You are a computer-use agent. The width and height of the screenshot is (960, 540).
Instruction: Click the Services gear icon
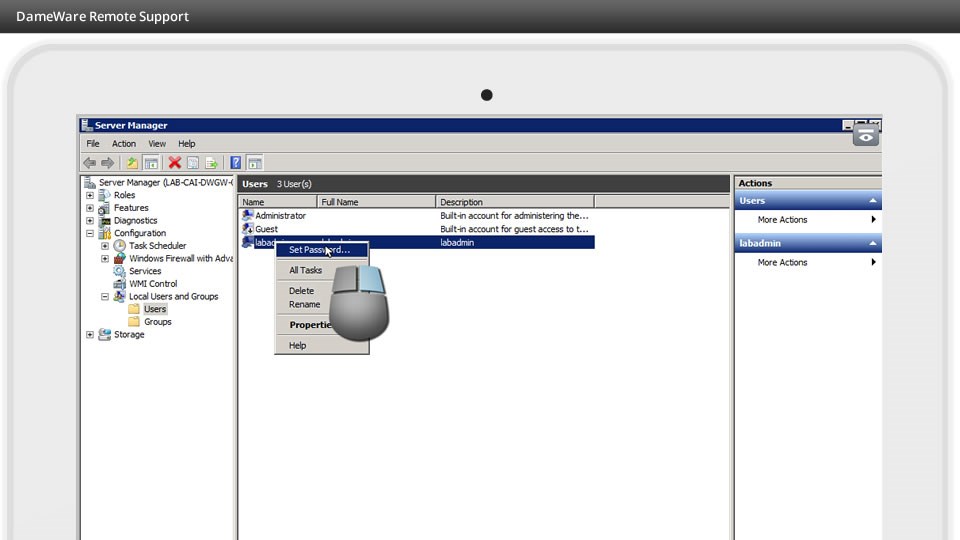click(119, 271)
